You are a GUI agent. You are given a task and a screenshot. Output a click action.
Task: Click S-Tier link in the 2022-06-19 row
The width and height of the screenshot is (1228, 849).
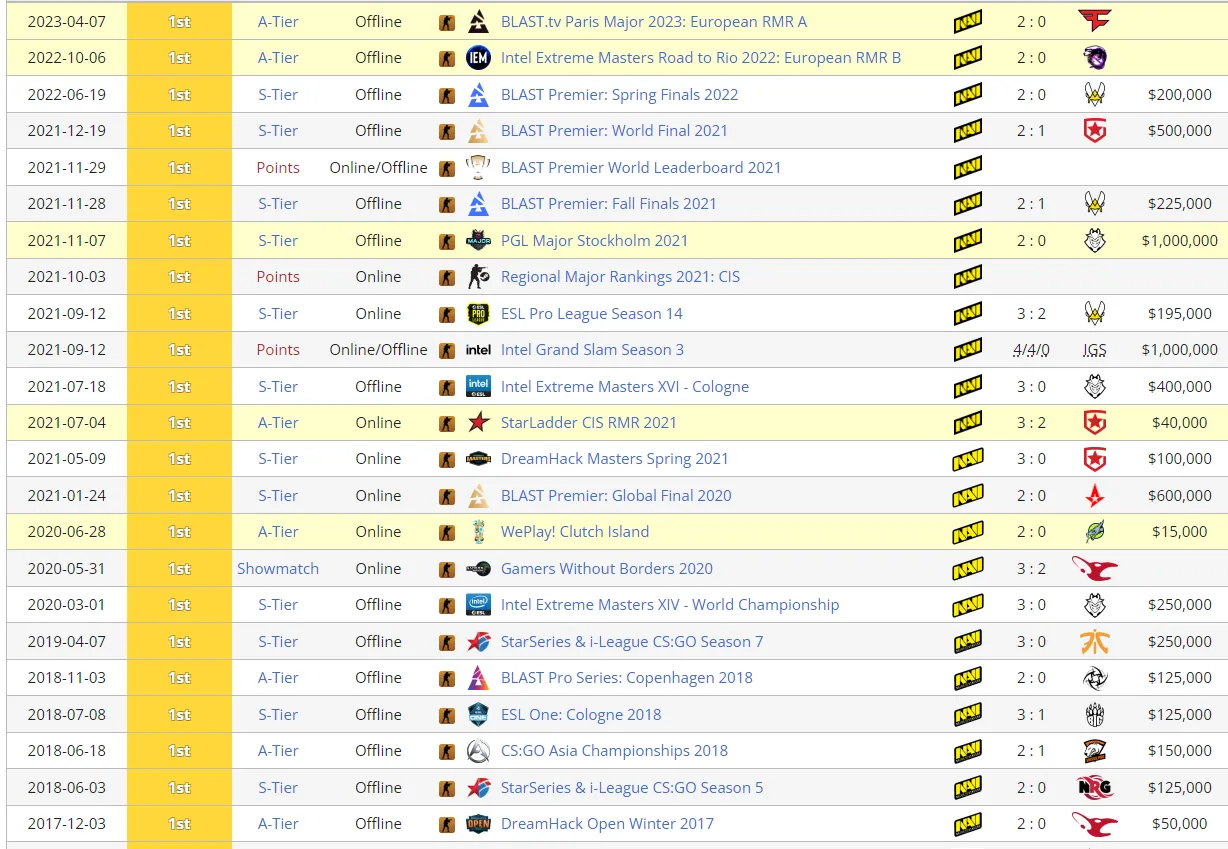278,94
